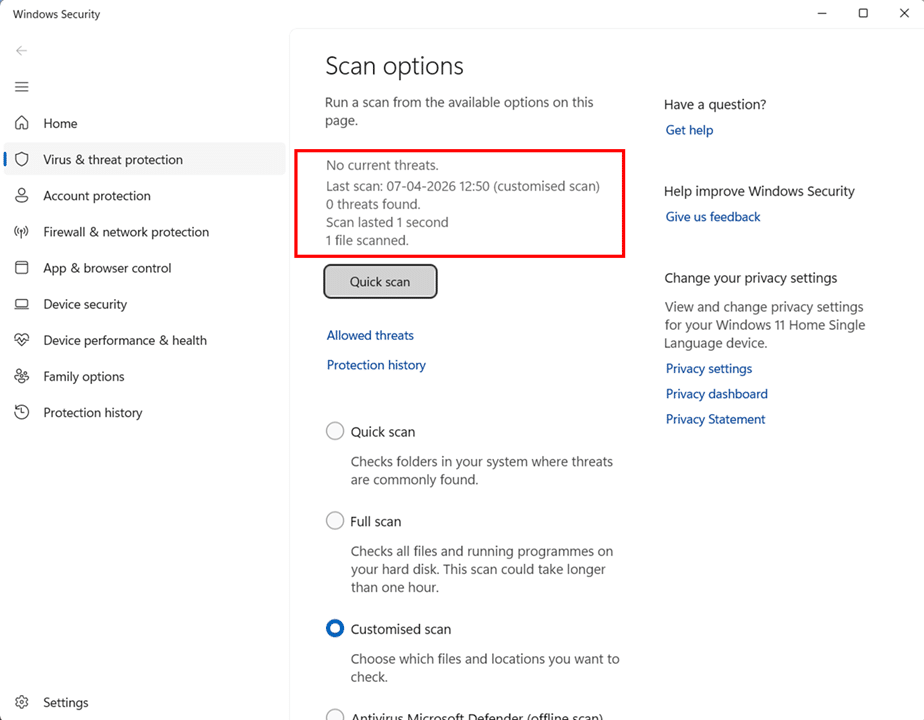The width and height of the screenshot is (924, 720).
Task: Click the Family options icon
Action: 22,377
